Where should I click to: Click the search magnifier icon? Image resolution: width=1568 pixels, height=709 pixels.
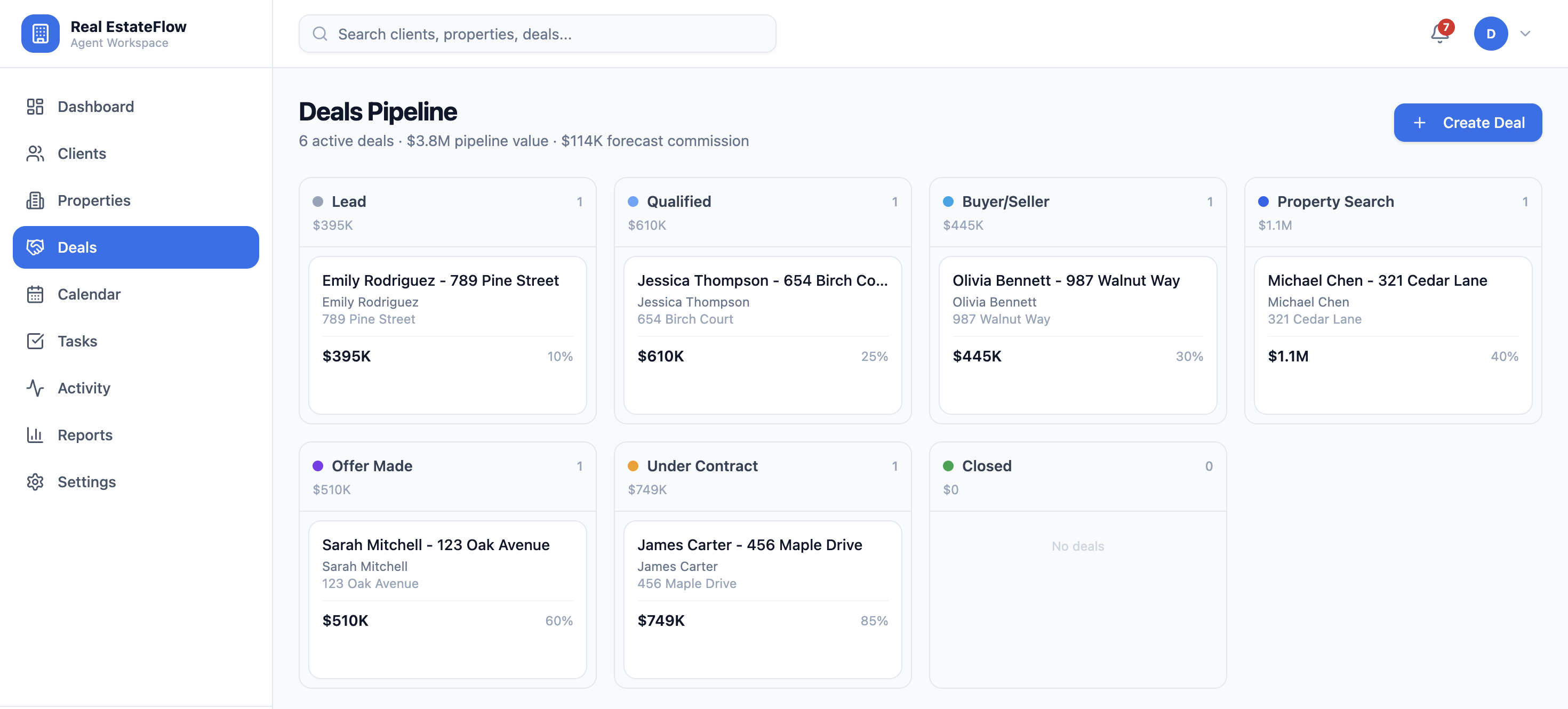click(320, 34)
